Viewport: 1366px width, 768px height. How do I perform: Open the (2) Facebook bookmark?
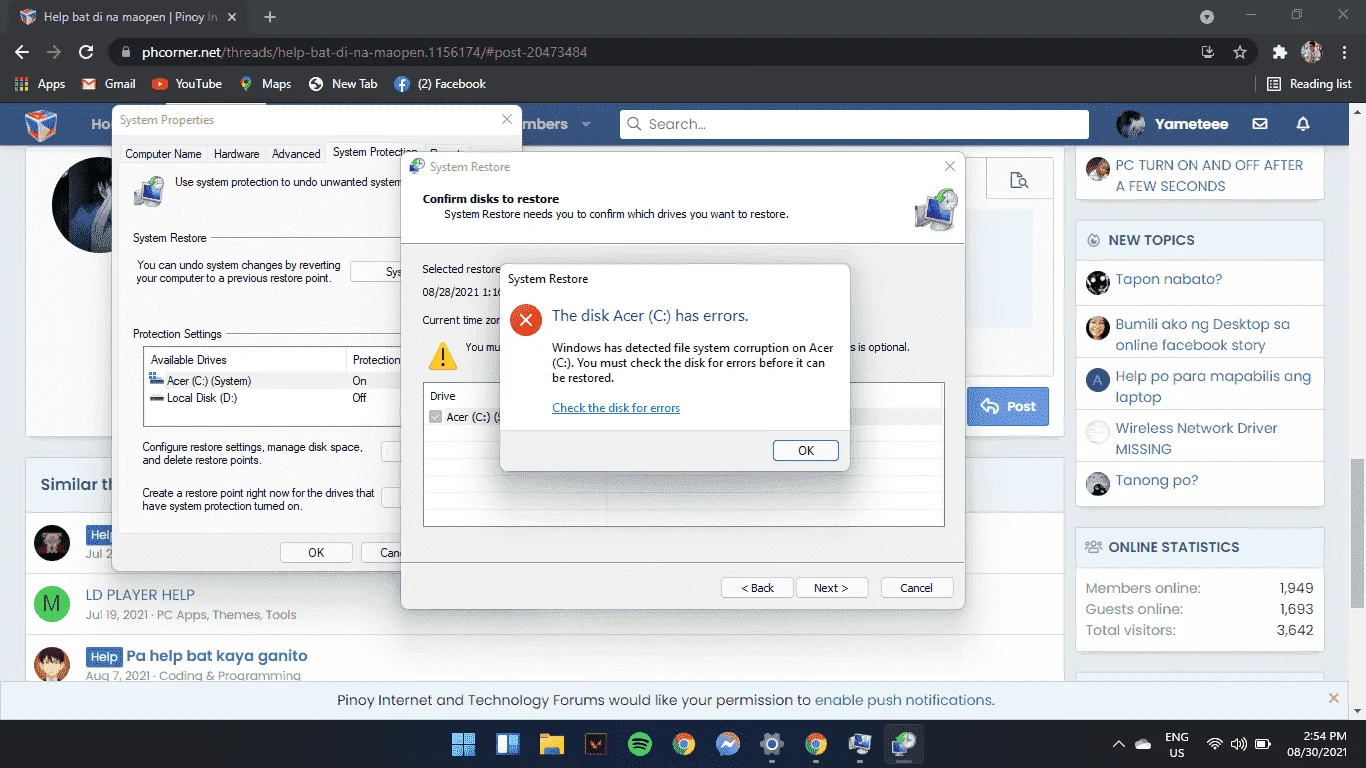pyautogui.click(x=440, y=84)
